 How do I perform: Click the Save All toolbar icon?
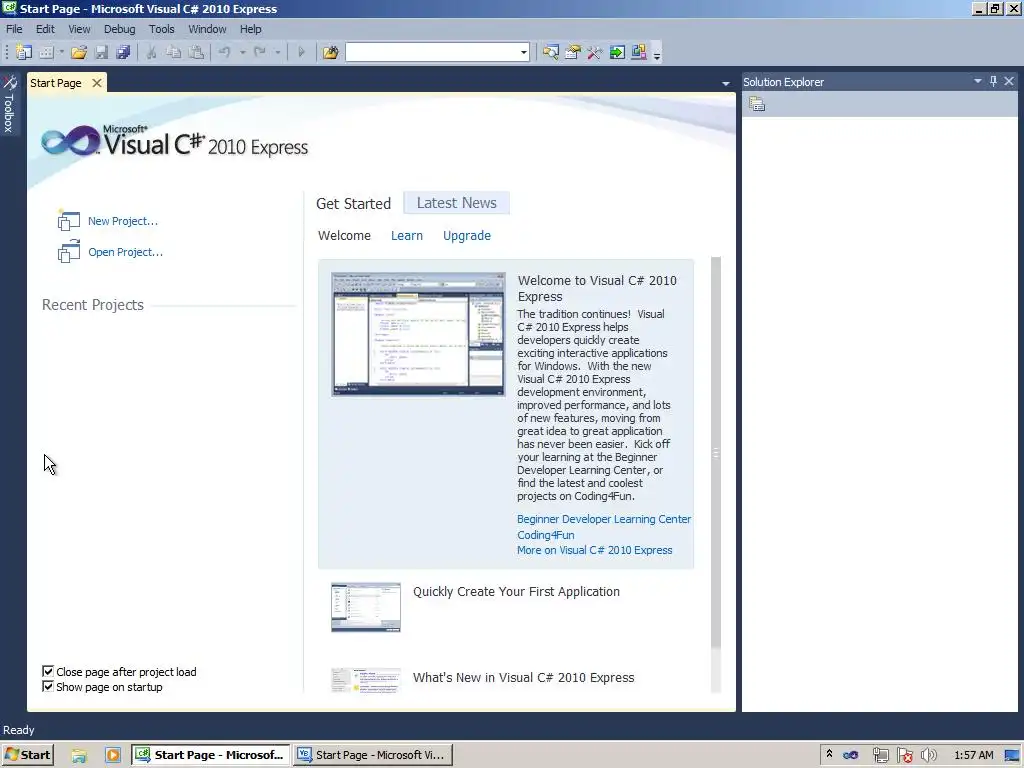point(123,52)
